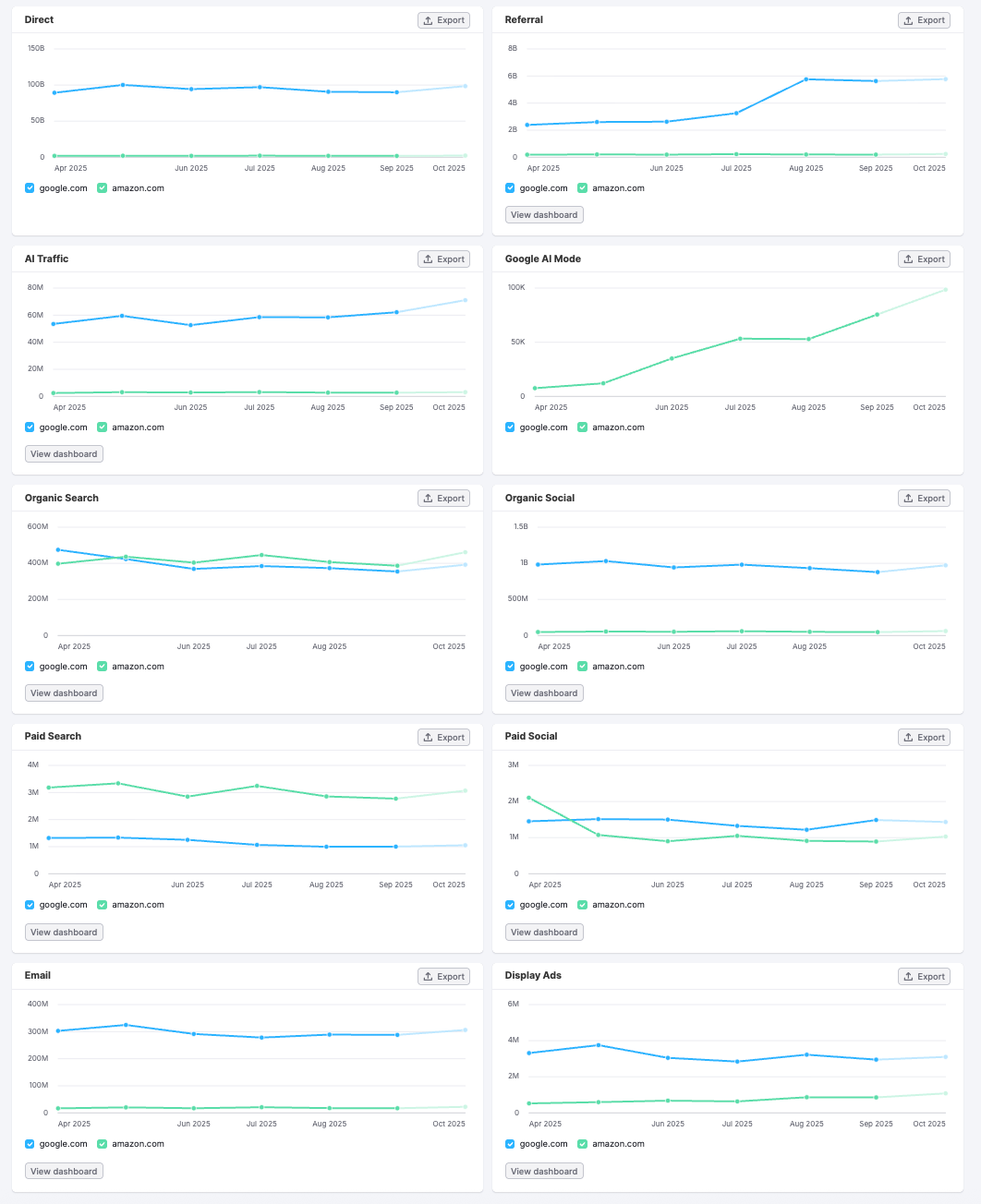Click the Sep 2025 data point in Google AI Mode

coord(876,315)
